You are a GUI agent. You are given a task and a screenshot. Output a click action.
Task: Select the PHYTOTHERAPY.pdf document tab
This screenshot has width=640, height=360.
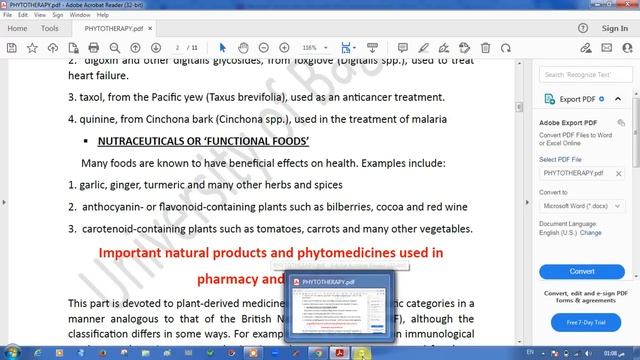(x=113, y=29)
